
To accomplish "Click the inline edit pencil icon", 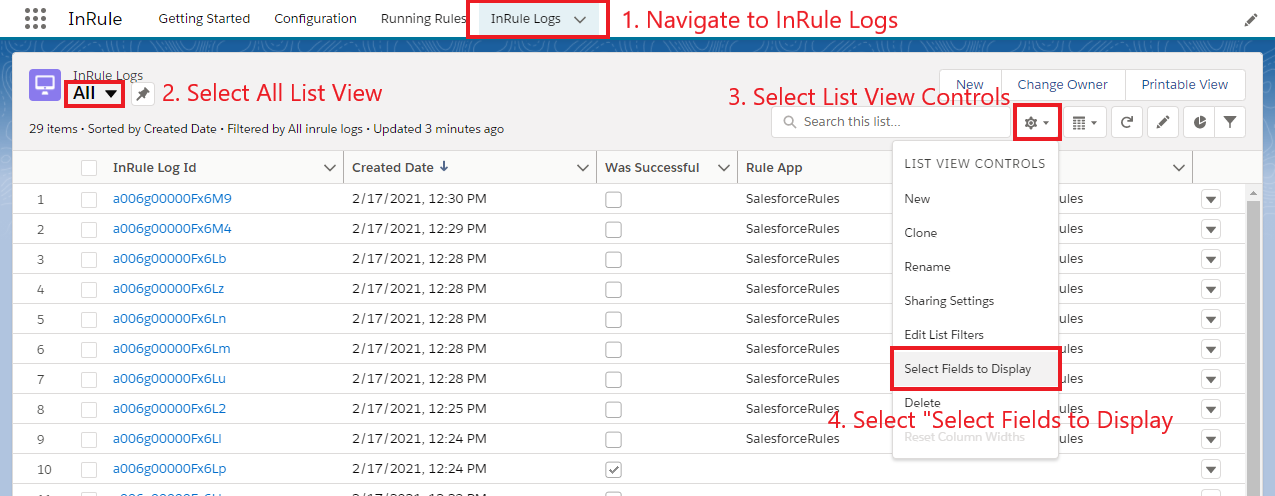I will pyautogui.click(x=1162, y=122).
